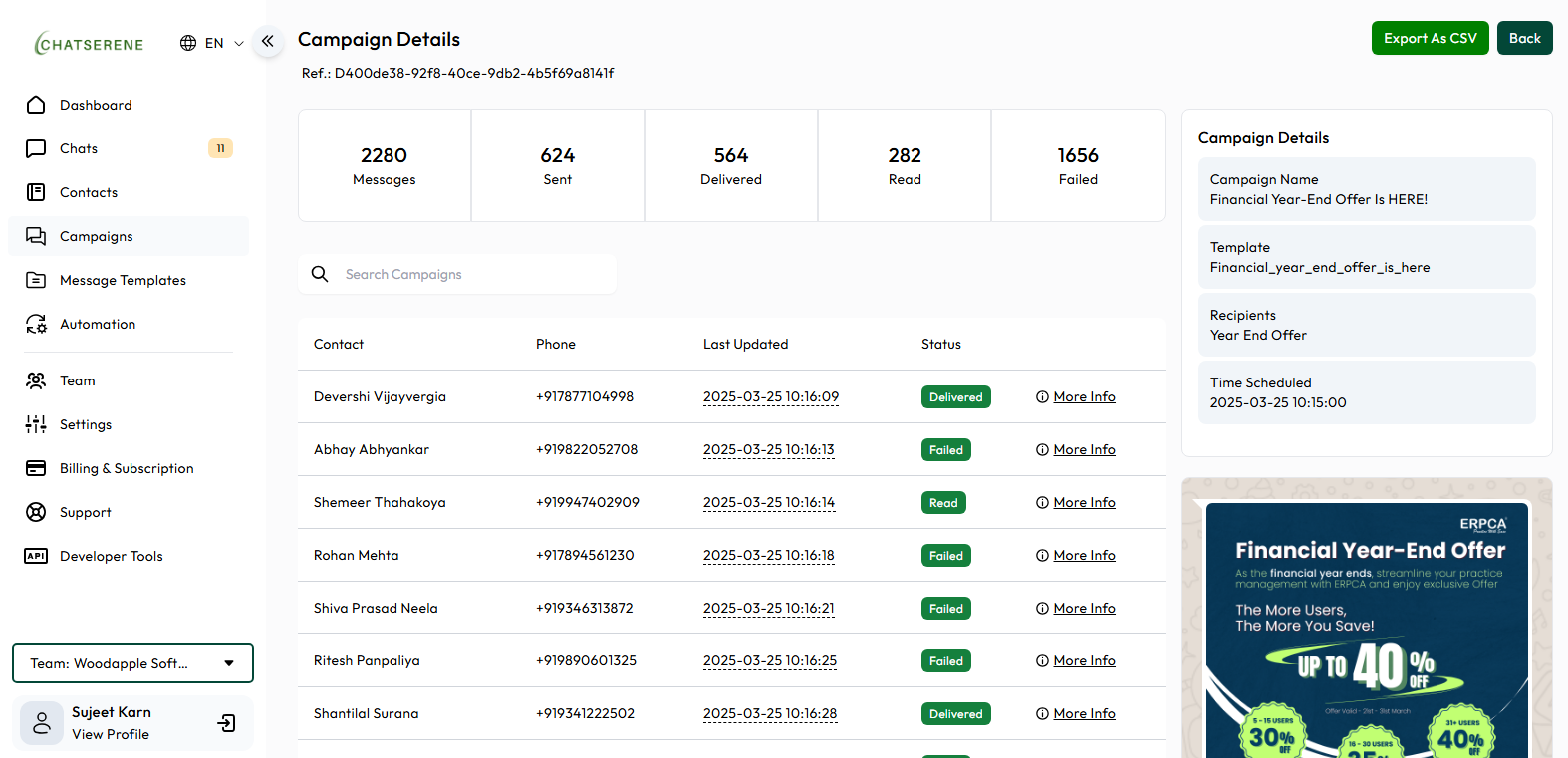Click the Back button
The image size is (1568, 758).
tap(1524, 38)
